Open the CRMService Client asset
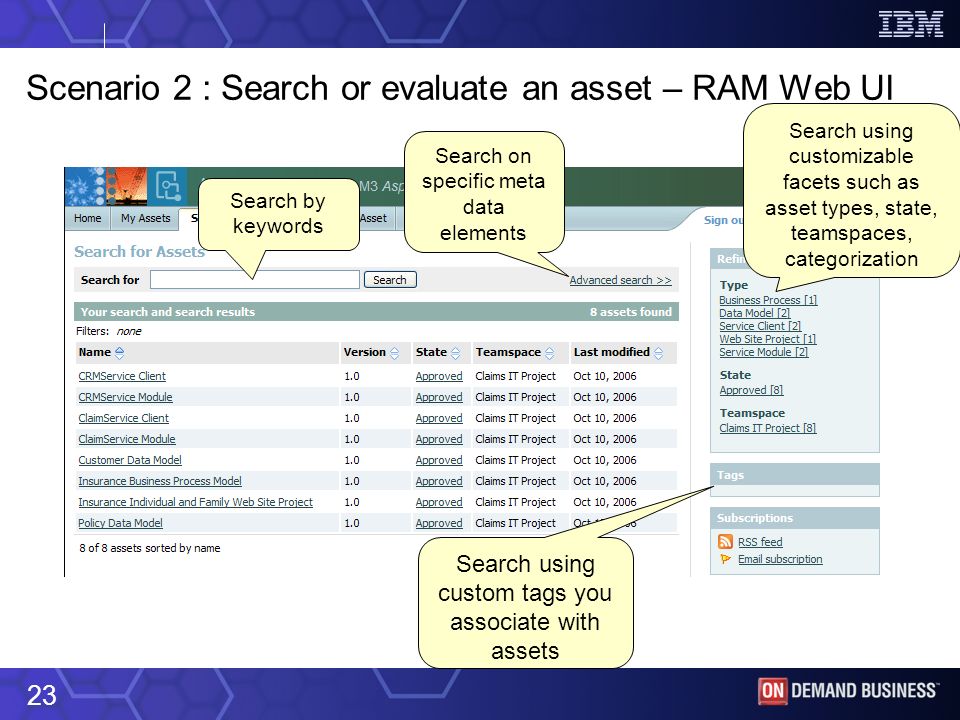 [x=122, y=376]
